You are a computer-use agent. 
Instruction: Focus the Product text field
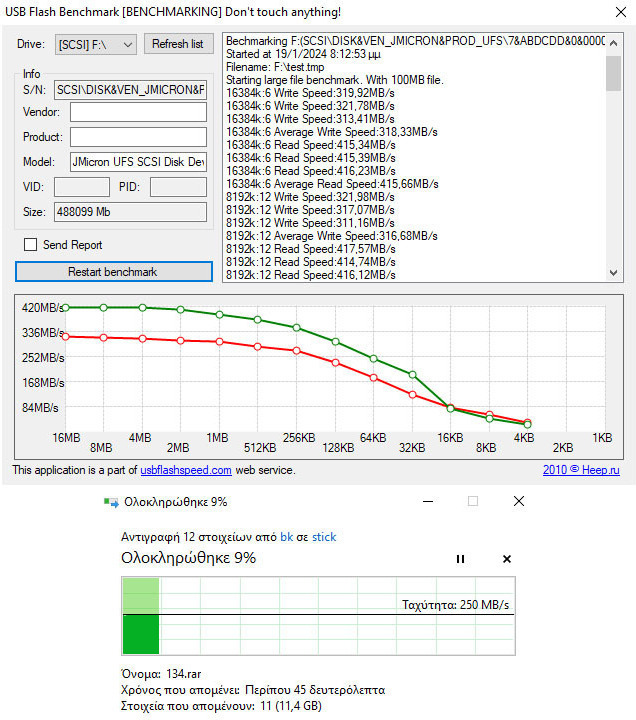138,137
